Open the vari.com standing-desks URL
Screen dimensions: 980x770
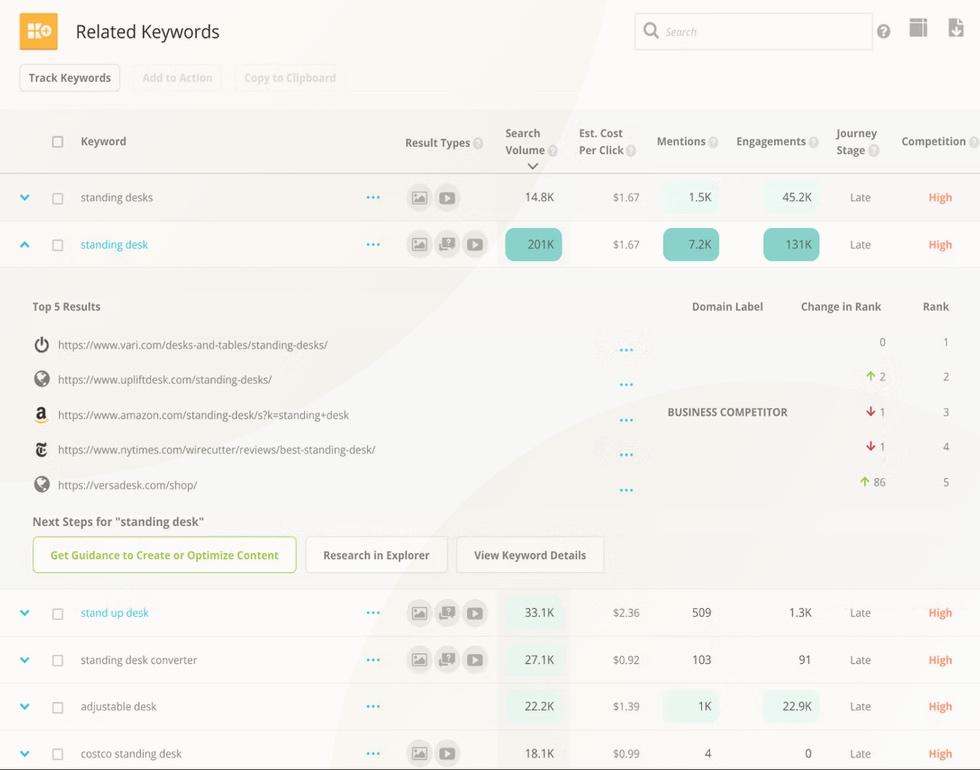pyautogui.click(x=192, y=345)
